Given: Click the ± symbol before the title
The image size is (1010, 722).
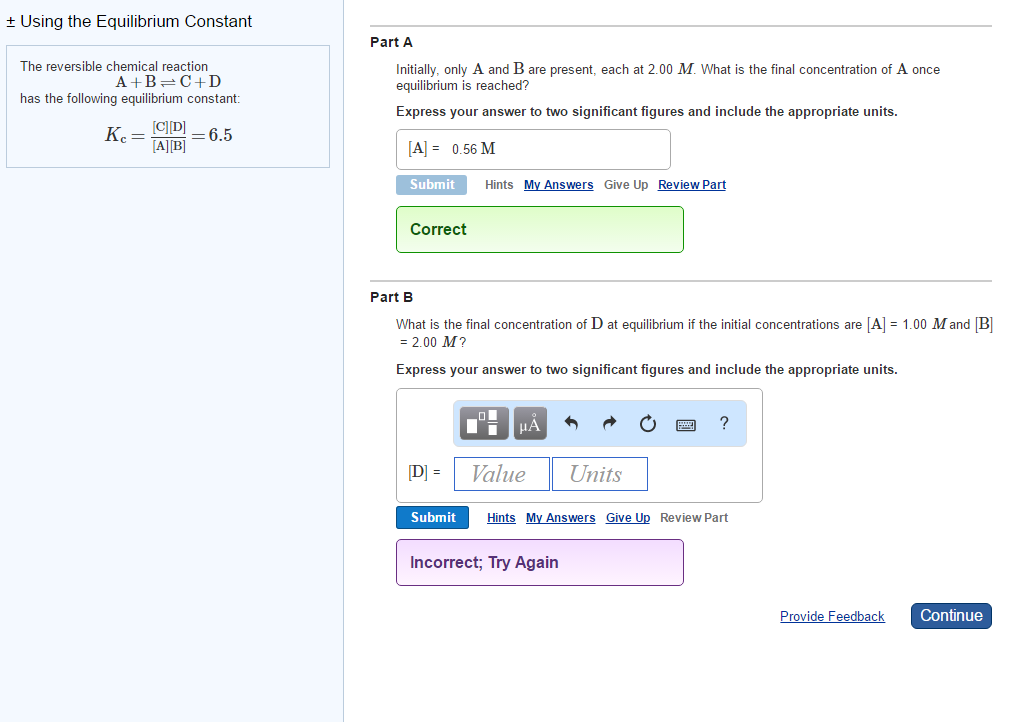Looking at the screenshot, I should point(10,22).
